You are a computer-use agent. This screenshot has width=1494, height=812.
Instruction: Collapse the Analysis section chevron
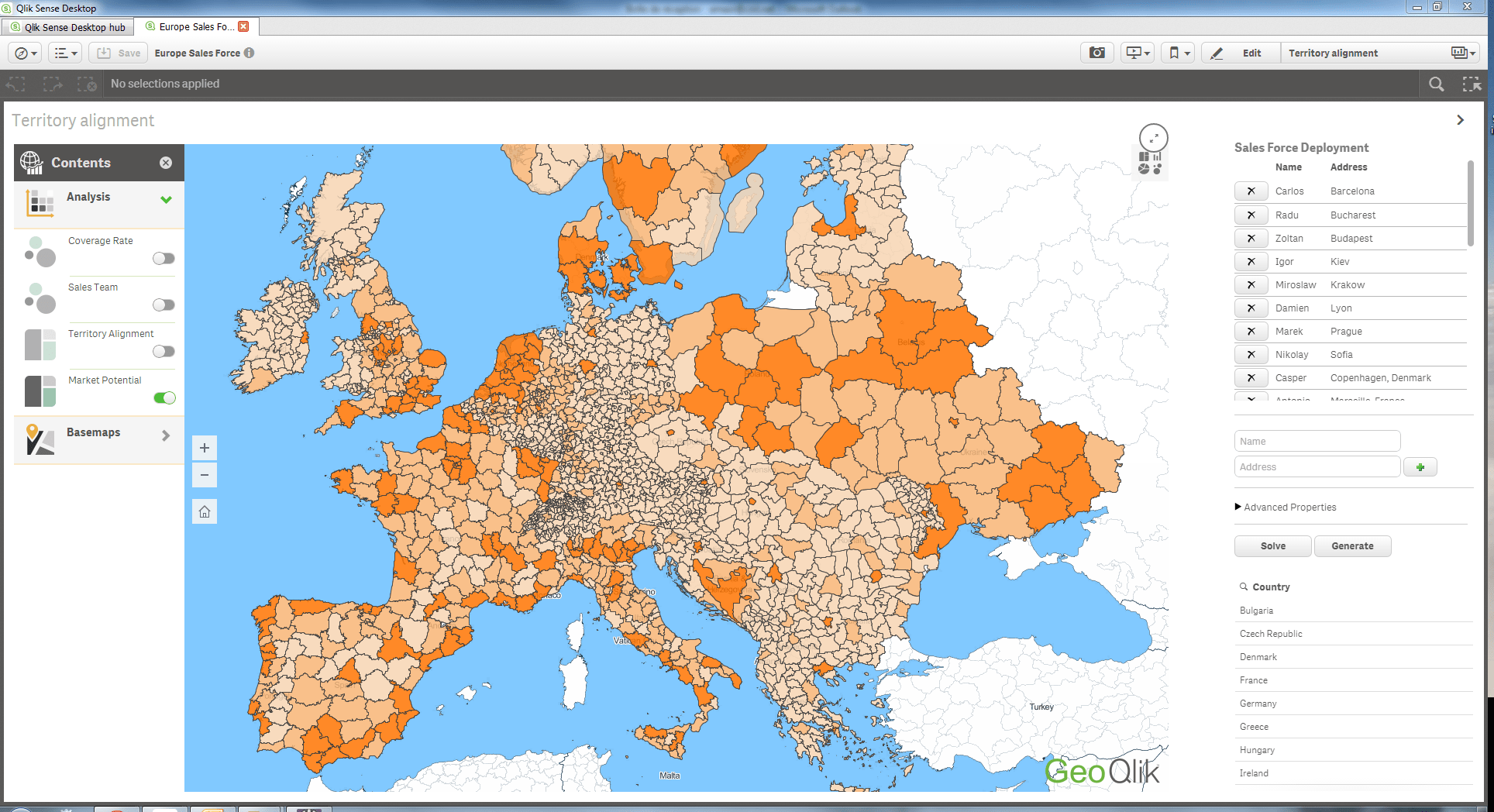165,199
